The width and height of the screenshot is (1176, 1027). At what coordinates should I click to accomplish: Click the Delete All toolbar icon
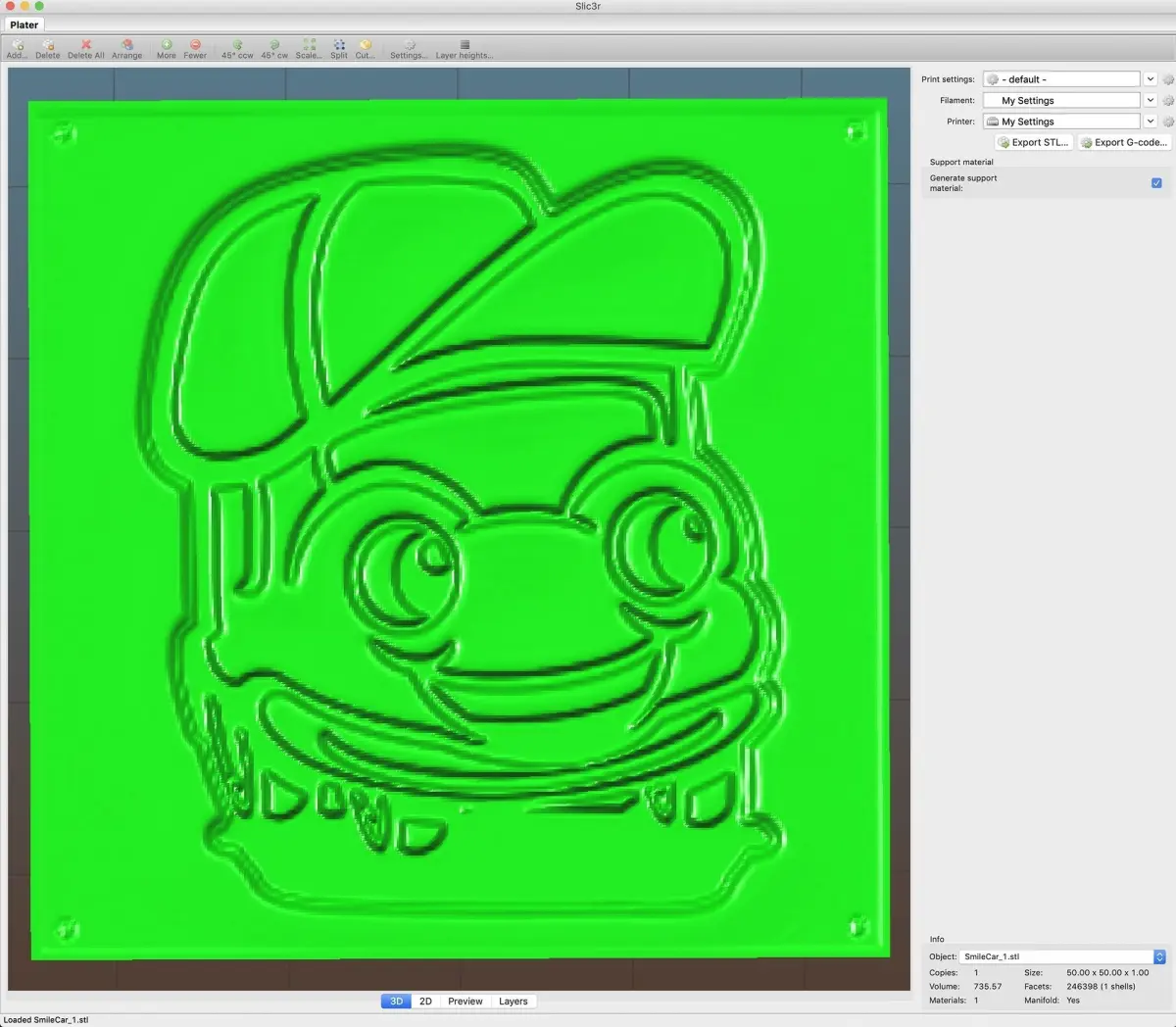85,49
